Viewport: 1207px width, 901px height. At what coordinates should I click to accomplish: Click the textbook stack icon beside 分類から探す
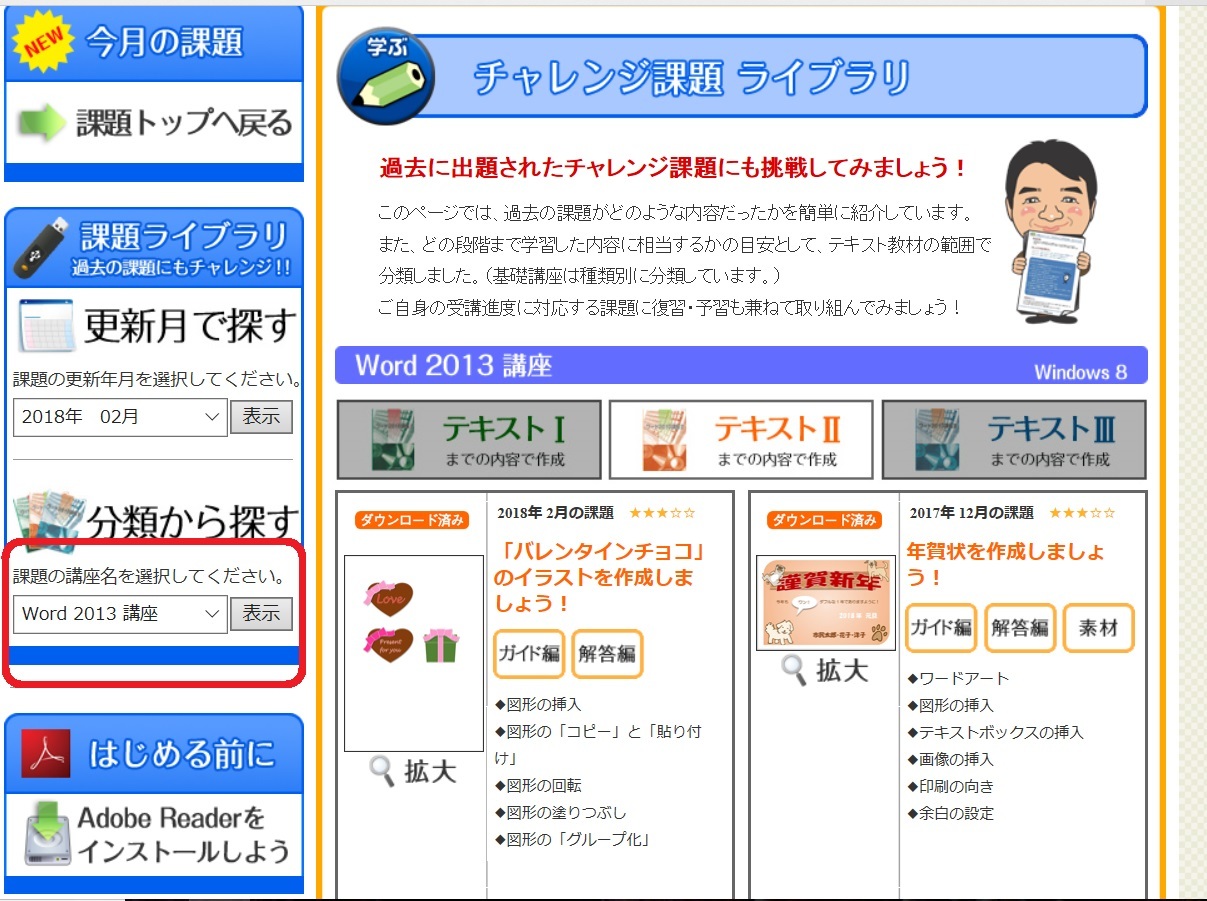click(x=50, y=521)
